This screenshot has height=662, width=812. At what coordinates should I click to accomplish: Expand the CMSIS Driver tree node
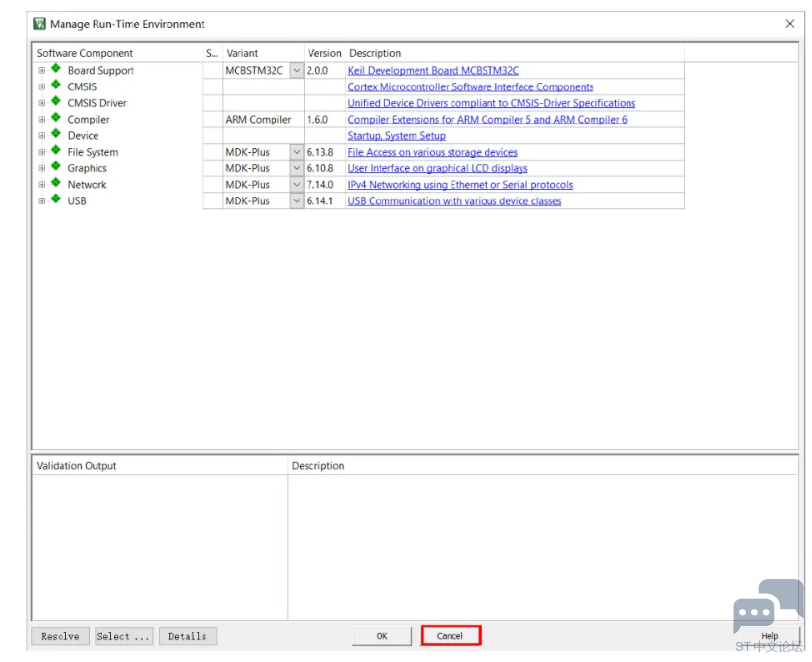tap(42, 103)
